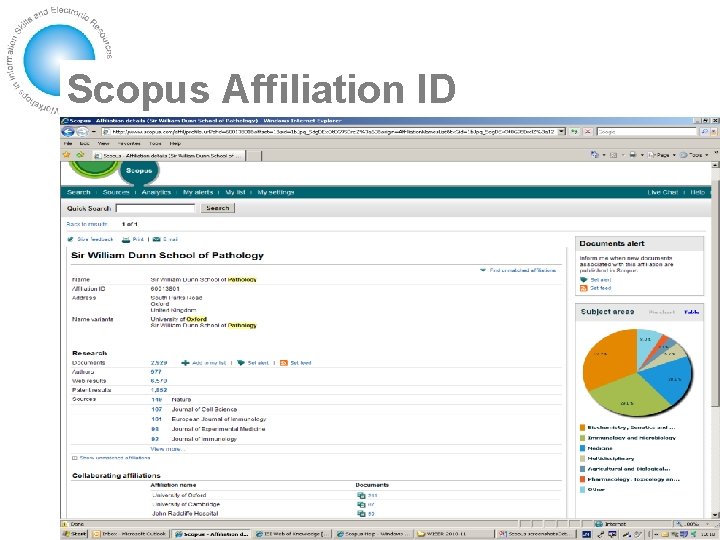Switch to Inbox Microsoft Outlook taskbar item
This screenshot has height=540, width=720.
pos(130,534)
